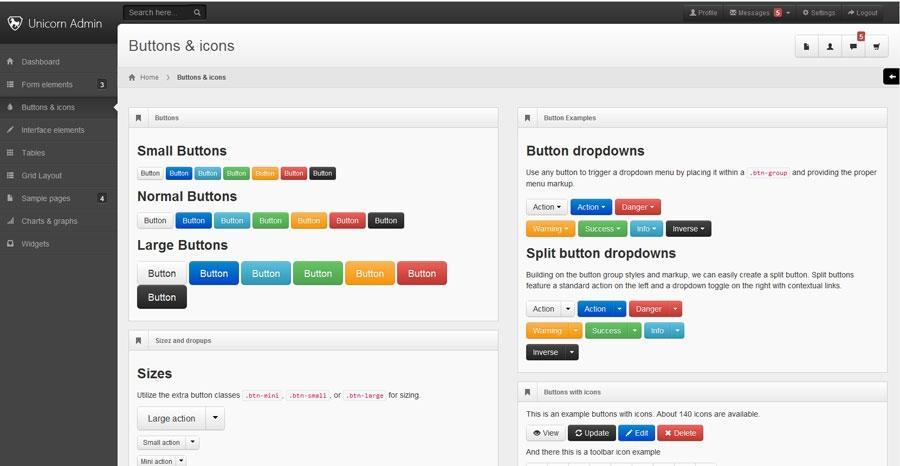900x466 pixels.
Task: Click the shopping cart icon in page header
Action: tap(876, 47)
